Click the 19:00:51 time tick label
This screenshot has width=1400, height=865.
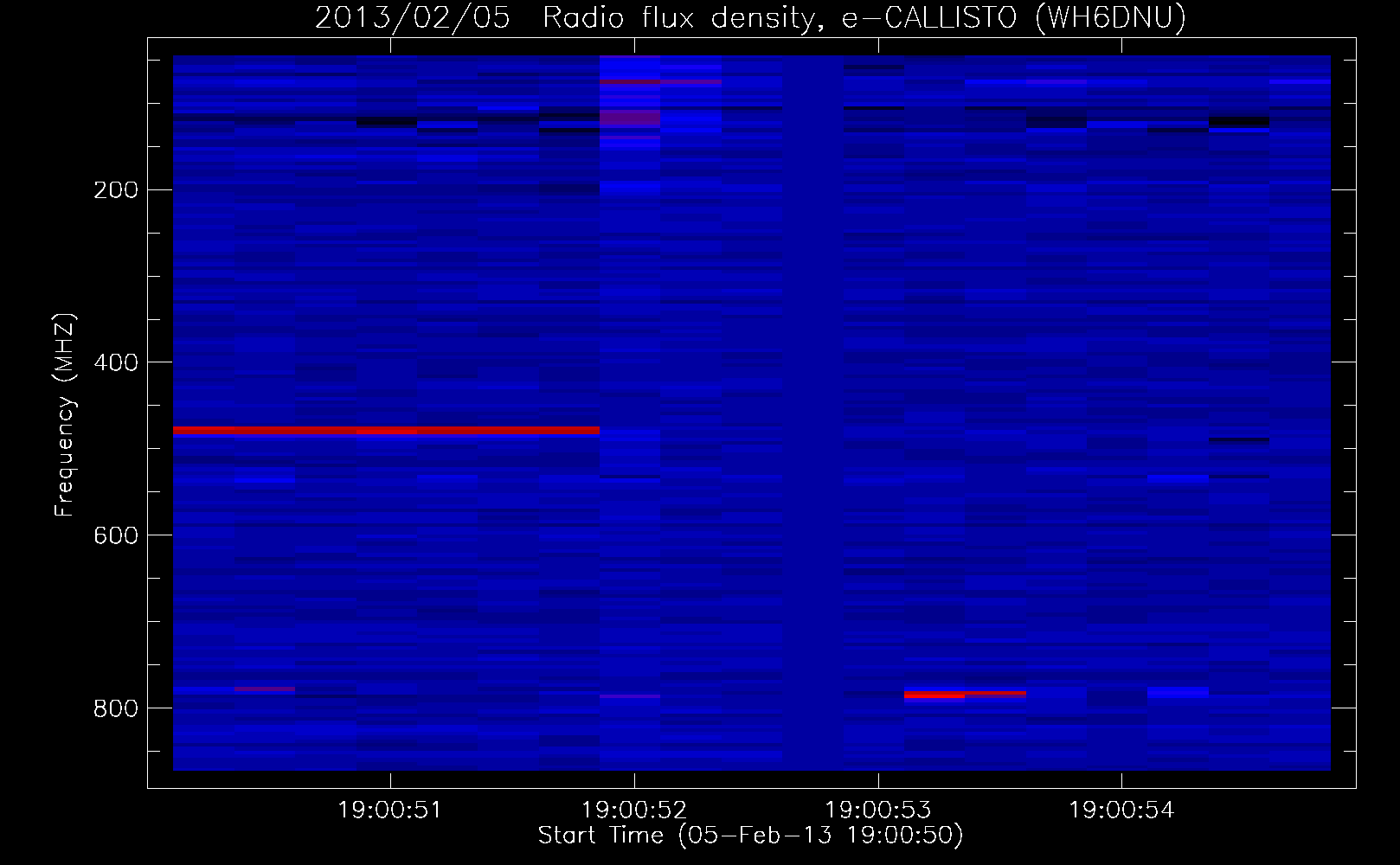click(x=389, y=811)
